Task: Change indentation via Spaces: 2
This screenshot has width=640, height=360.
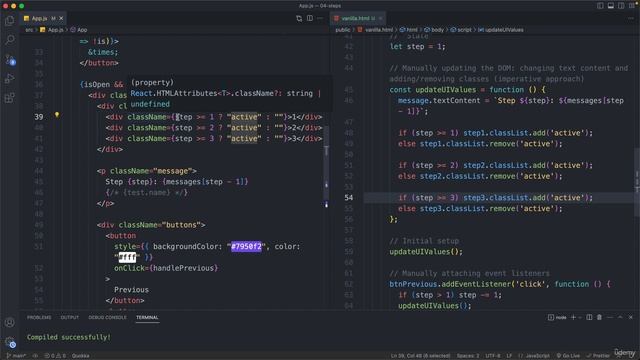Action: [468, 356]
